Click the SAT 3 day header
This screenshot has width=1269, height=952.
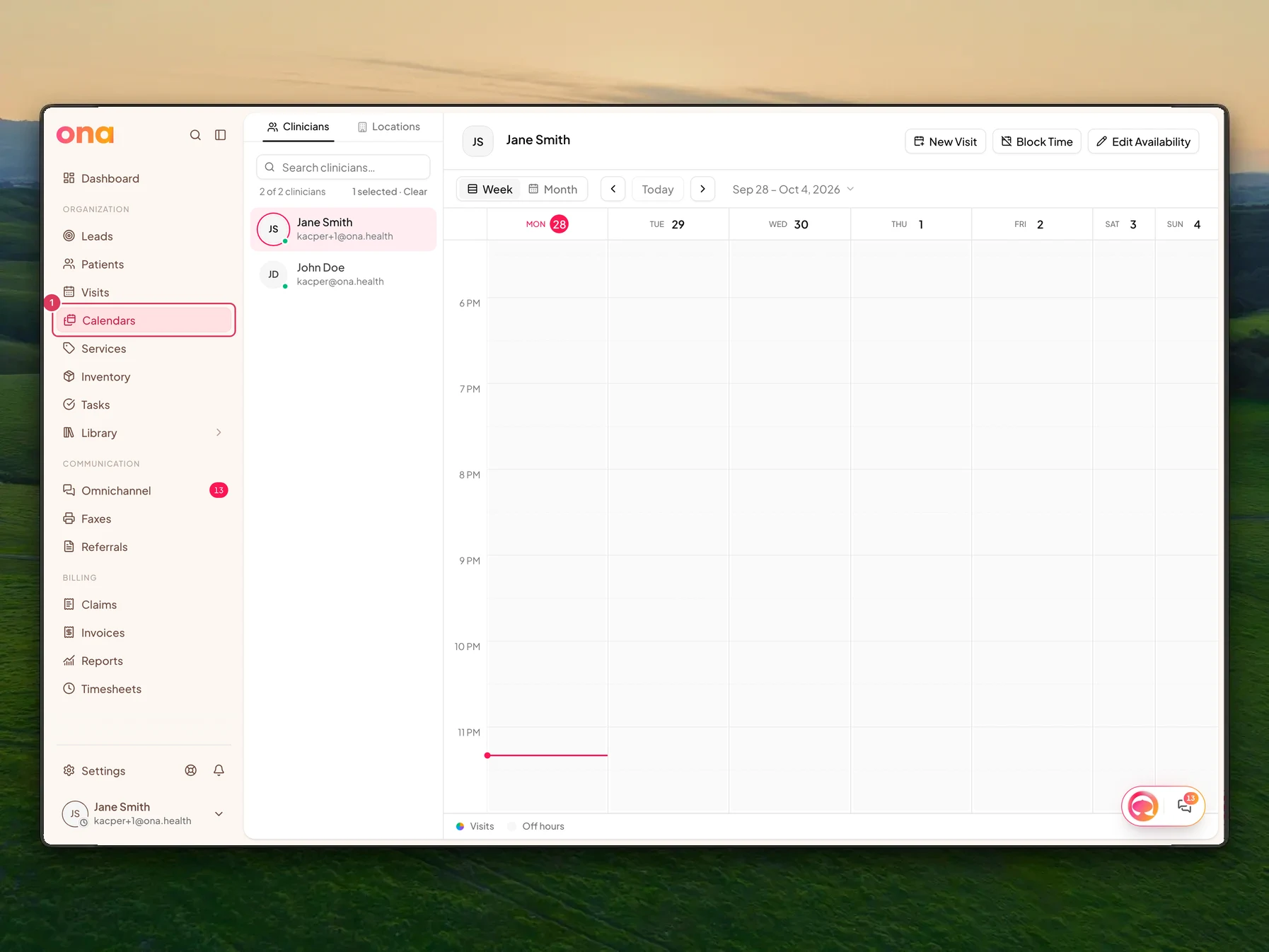1124,224
